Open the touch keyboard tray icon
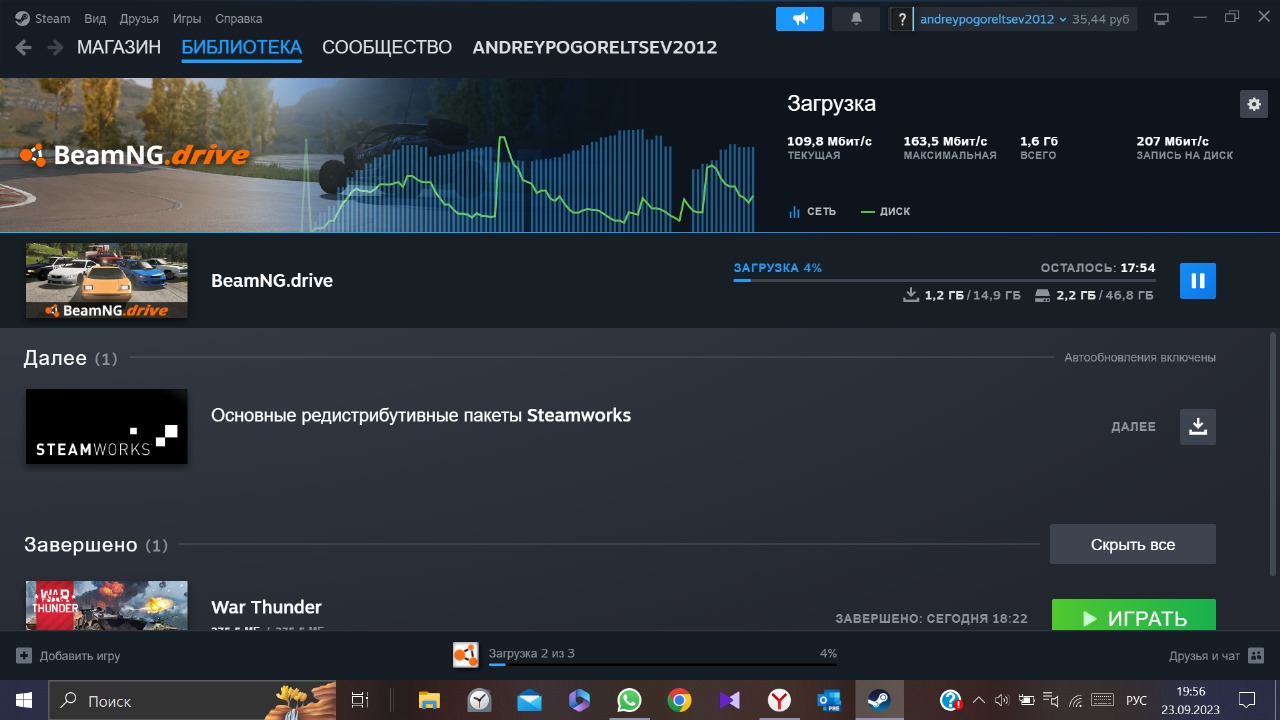The image size is (1280, 720). 1102,700
